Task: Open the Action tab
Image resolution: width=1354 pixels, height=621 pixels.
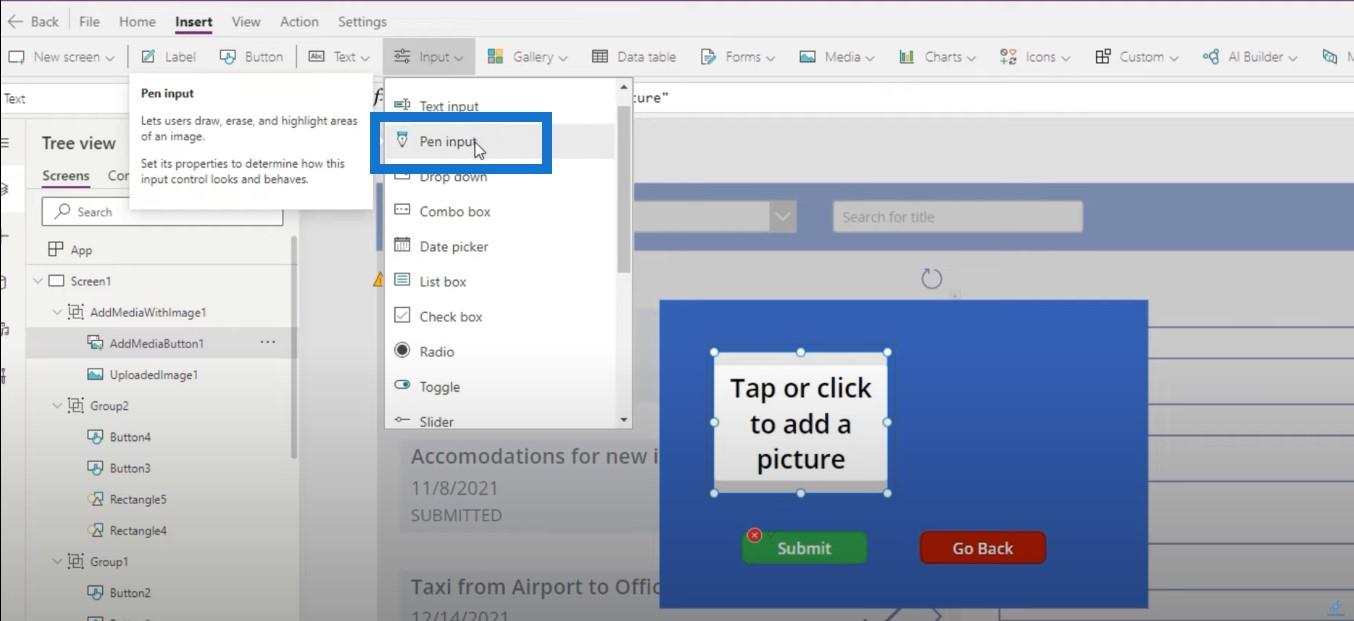Action: [299, 21]
